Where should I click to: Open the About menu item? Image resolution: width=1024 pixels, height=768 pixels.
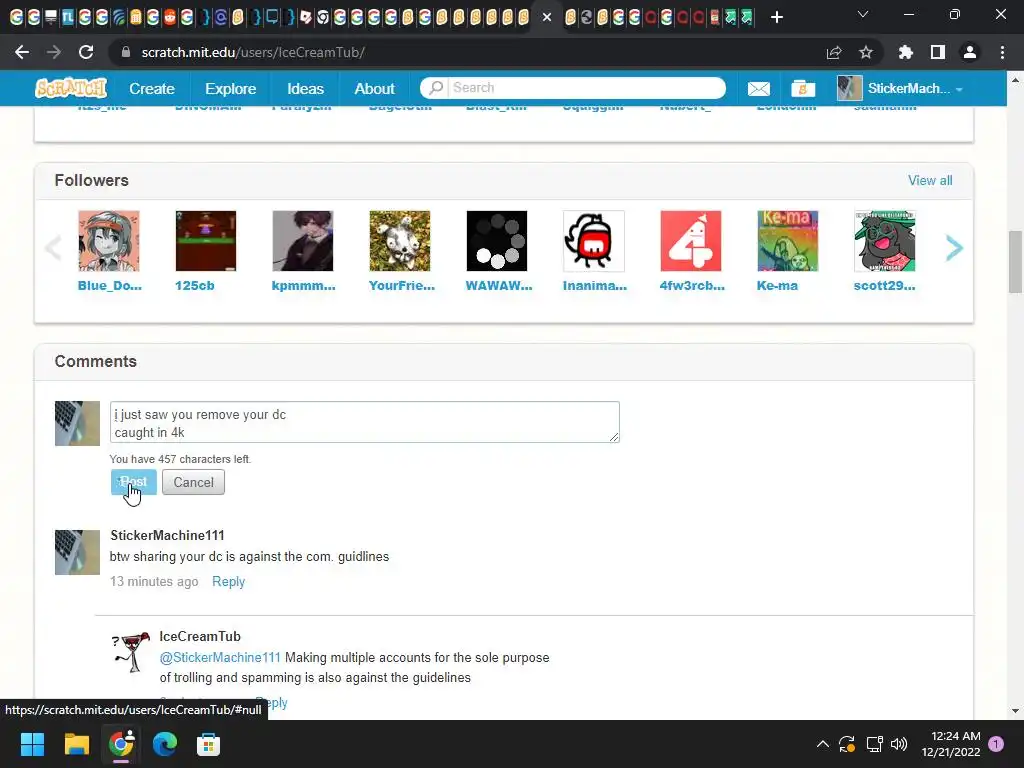pyautogui.click(x=374, y=88)
